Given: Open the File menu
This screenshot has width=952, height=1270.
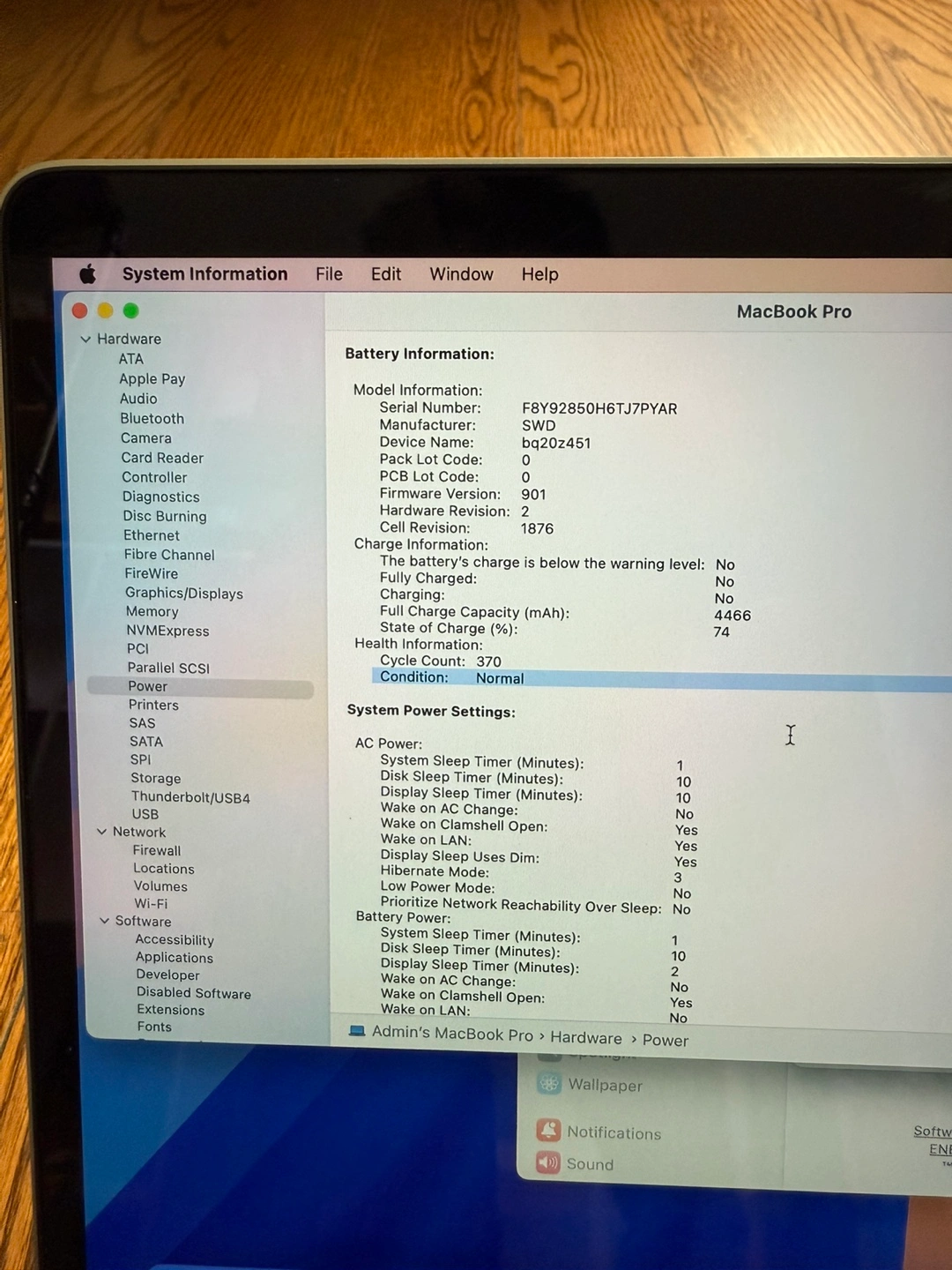Looking at the screenshot, I should pyautogui.click(x=329, y=274).
